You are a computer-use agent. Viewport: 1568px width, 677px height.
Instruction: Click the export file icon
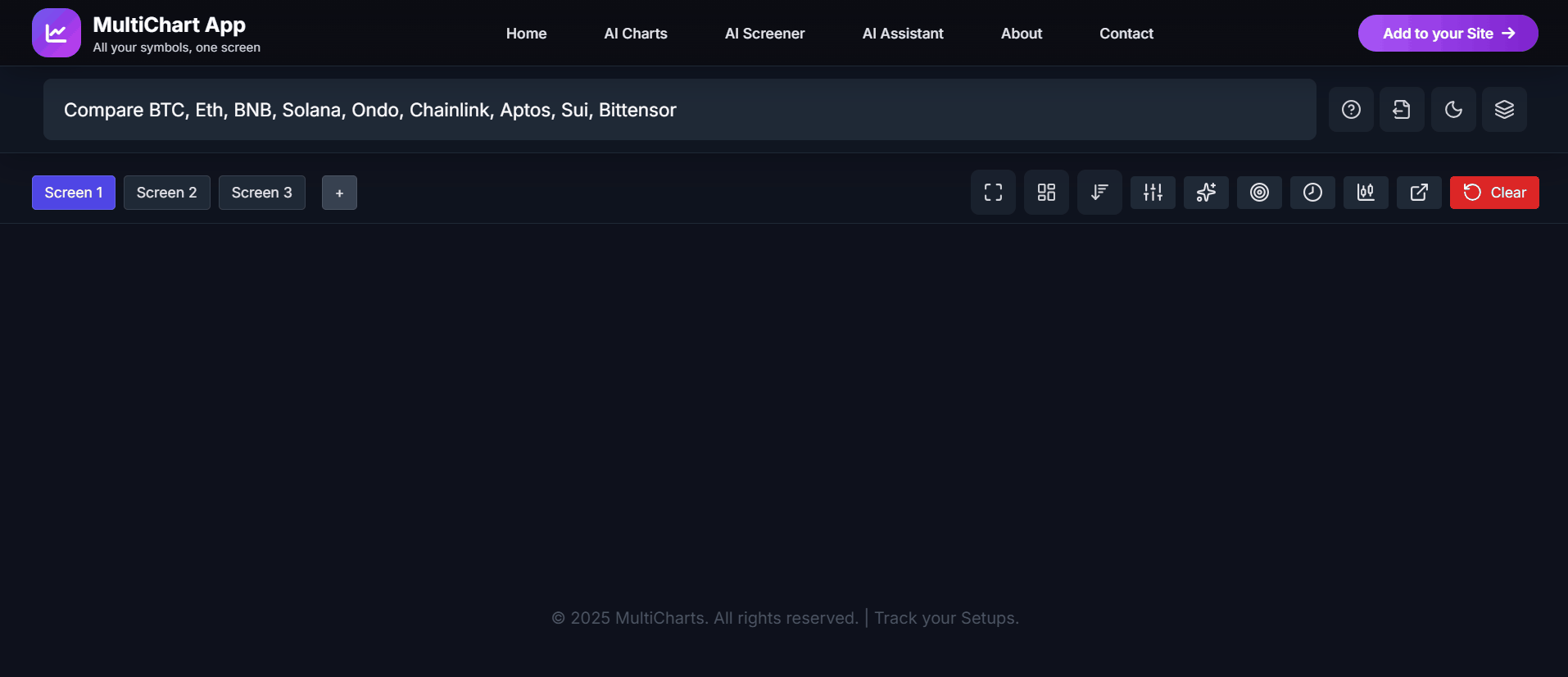click(x=1402, y=110)
